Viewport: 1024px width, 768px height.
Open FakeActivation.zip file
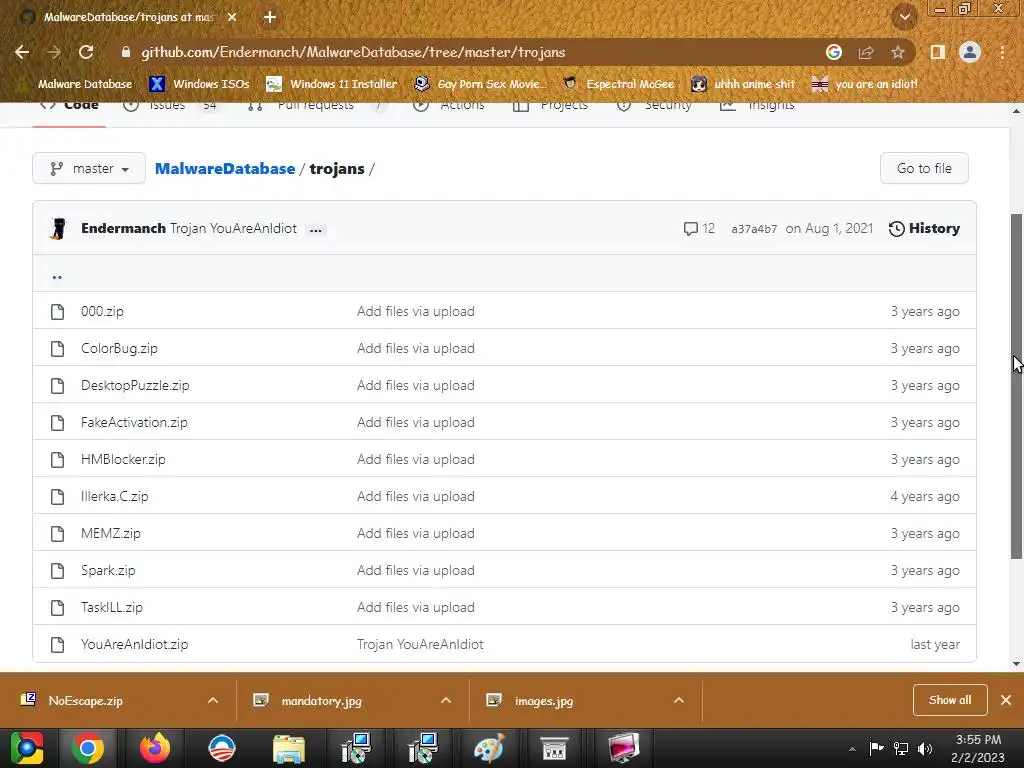(134, 423)
